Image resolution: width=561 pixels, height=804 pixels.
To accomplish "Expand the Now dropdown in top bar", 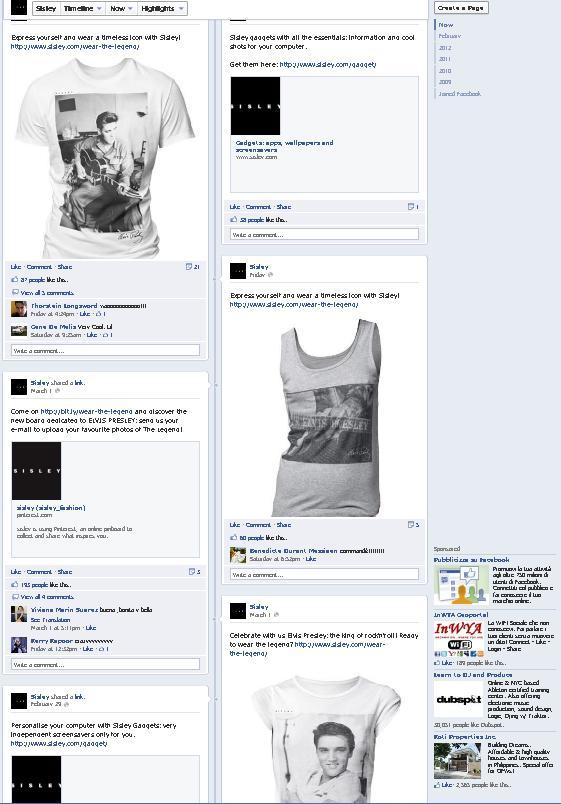I will pos(122,8).
